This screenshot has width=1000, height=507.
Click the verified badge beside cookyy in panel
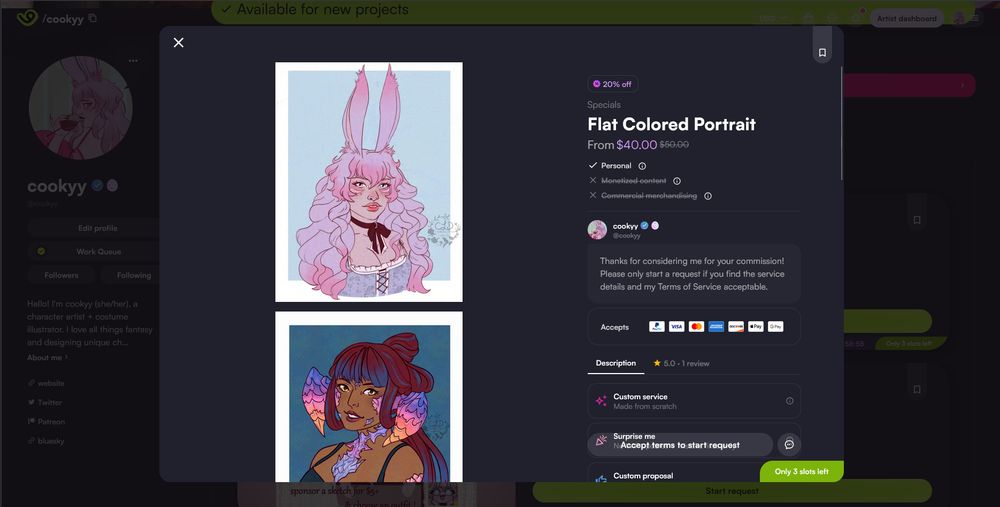pos(644,226)
